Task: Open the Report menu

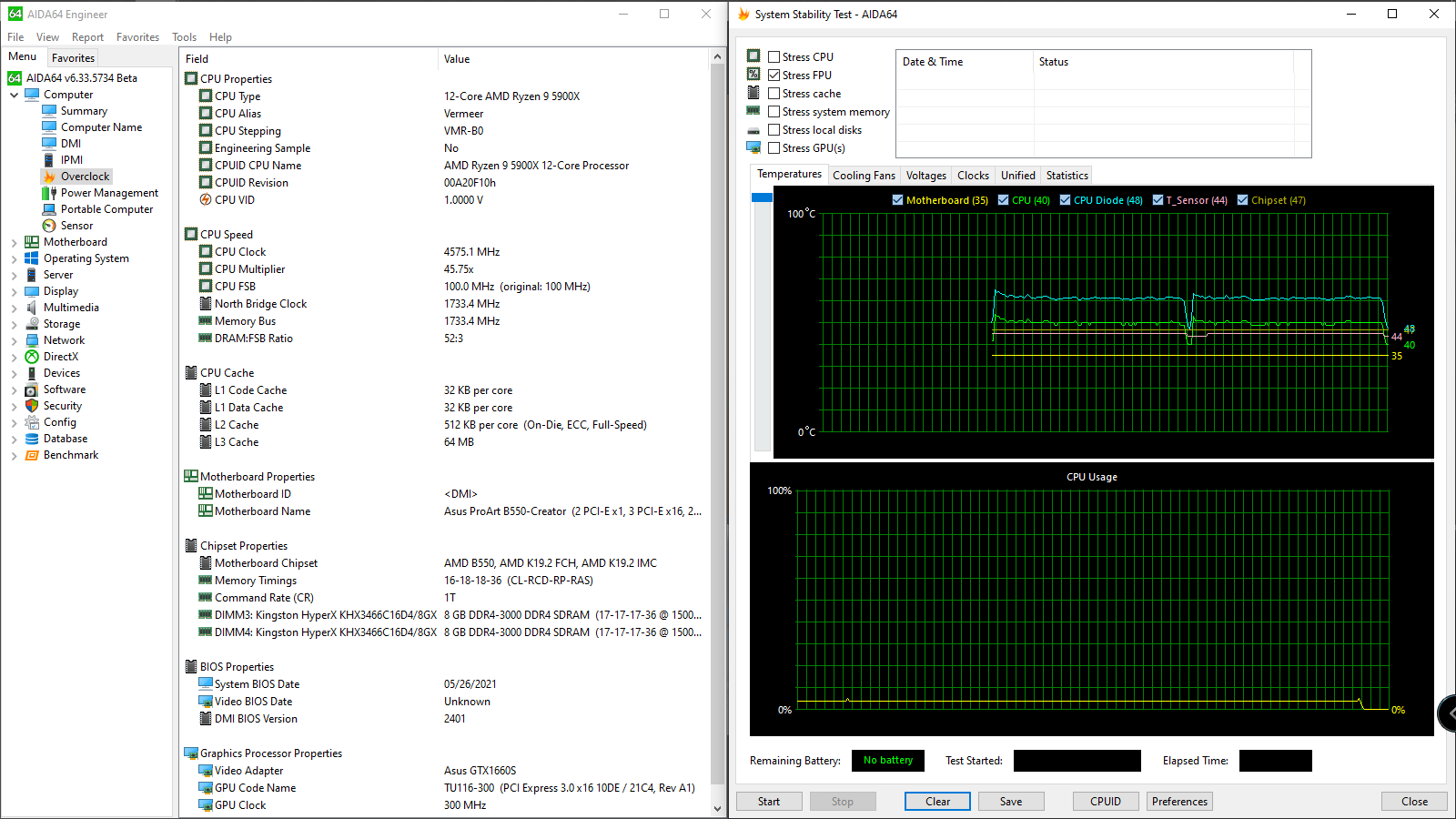Action: coord(87,37)
